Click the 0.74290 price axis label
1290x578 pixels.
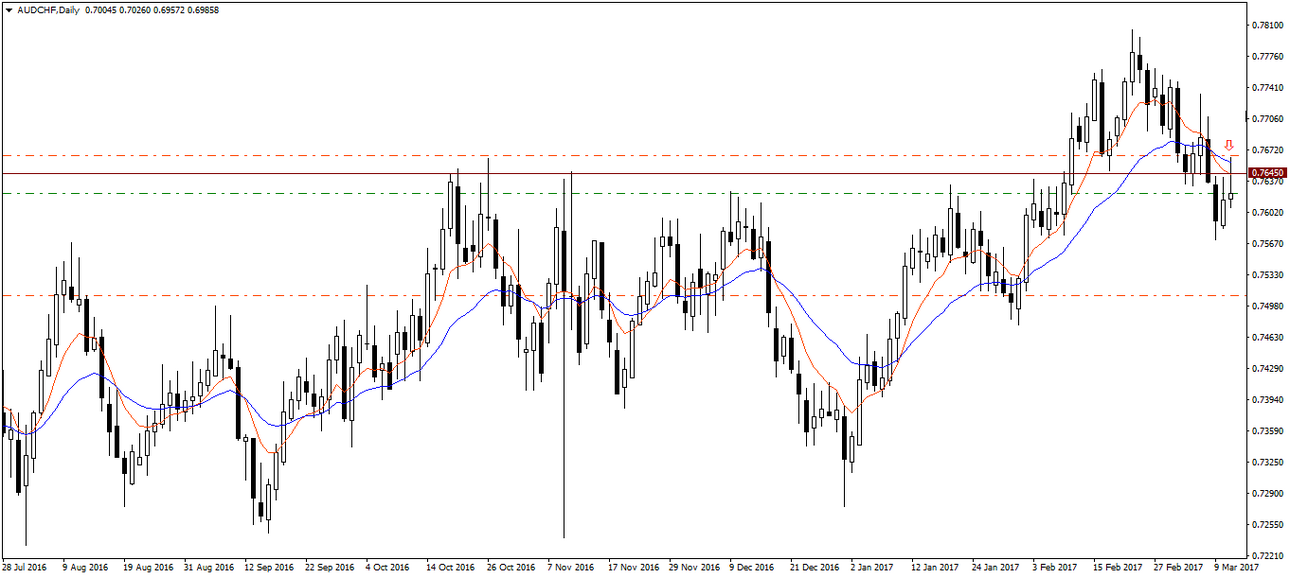point(1268,368)
